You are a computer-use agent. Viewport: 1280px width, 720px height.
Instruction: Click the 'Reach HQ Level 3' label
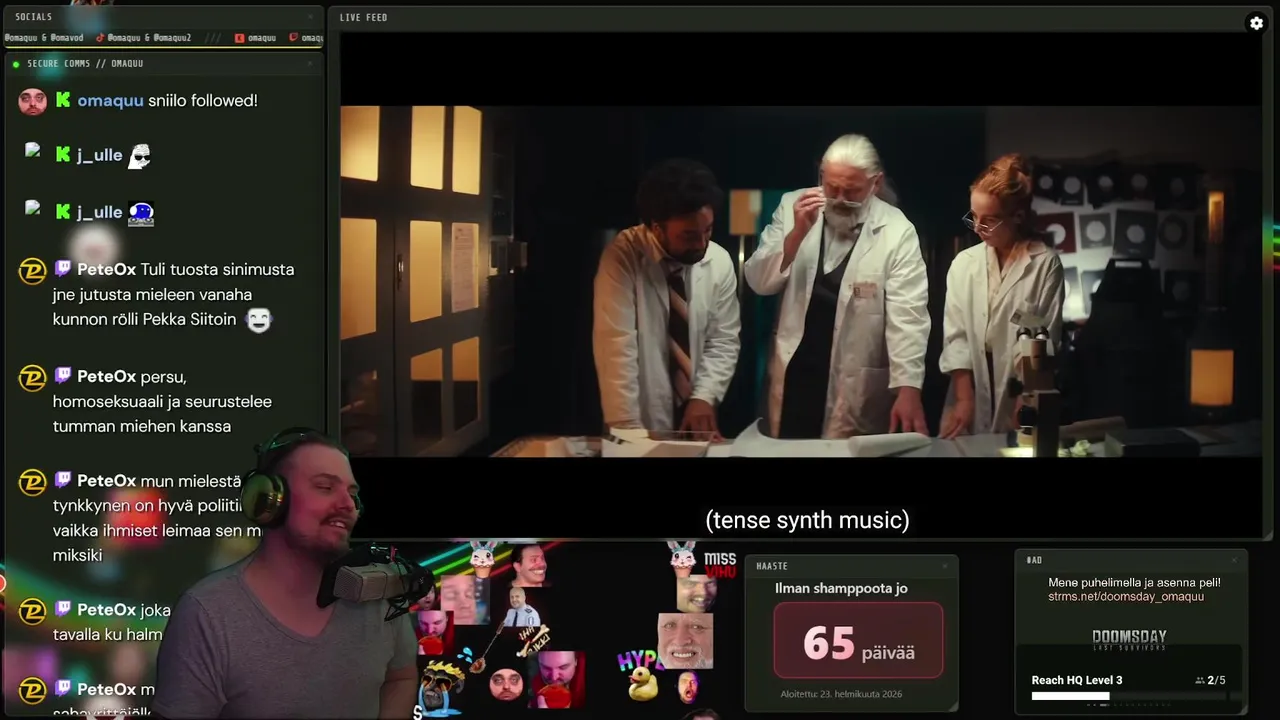click(x=1077, y=680)
